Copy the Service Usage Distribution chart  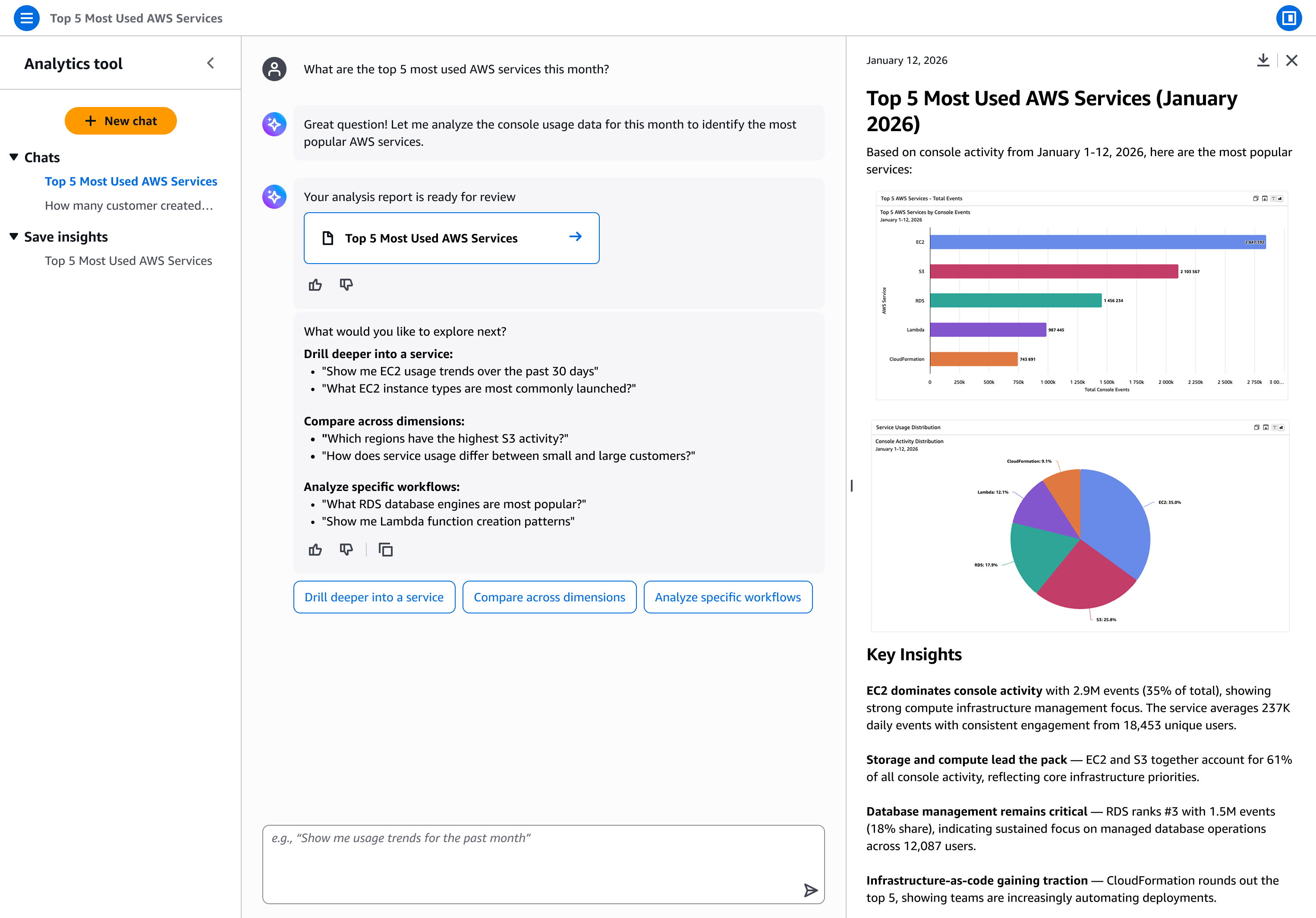click(x=1257, y=428)
